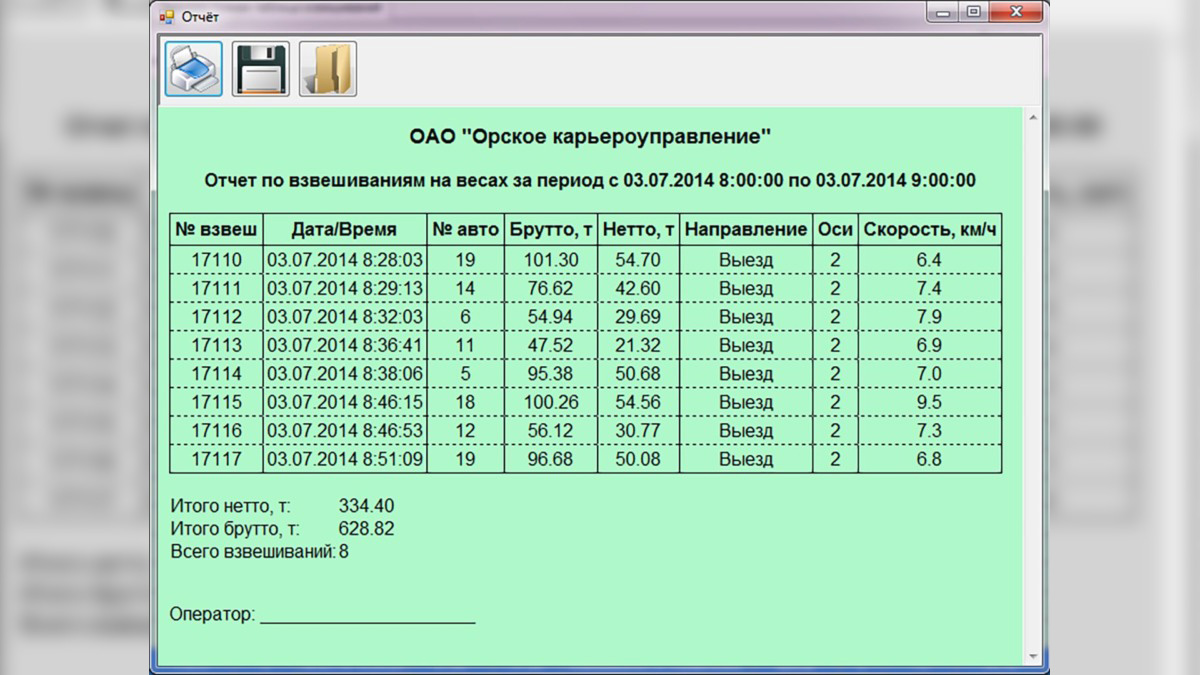Click the timestamp 03.07.2014 8:36:41 cell

[344, 345]
